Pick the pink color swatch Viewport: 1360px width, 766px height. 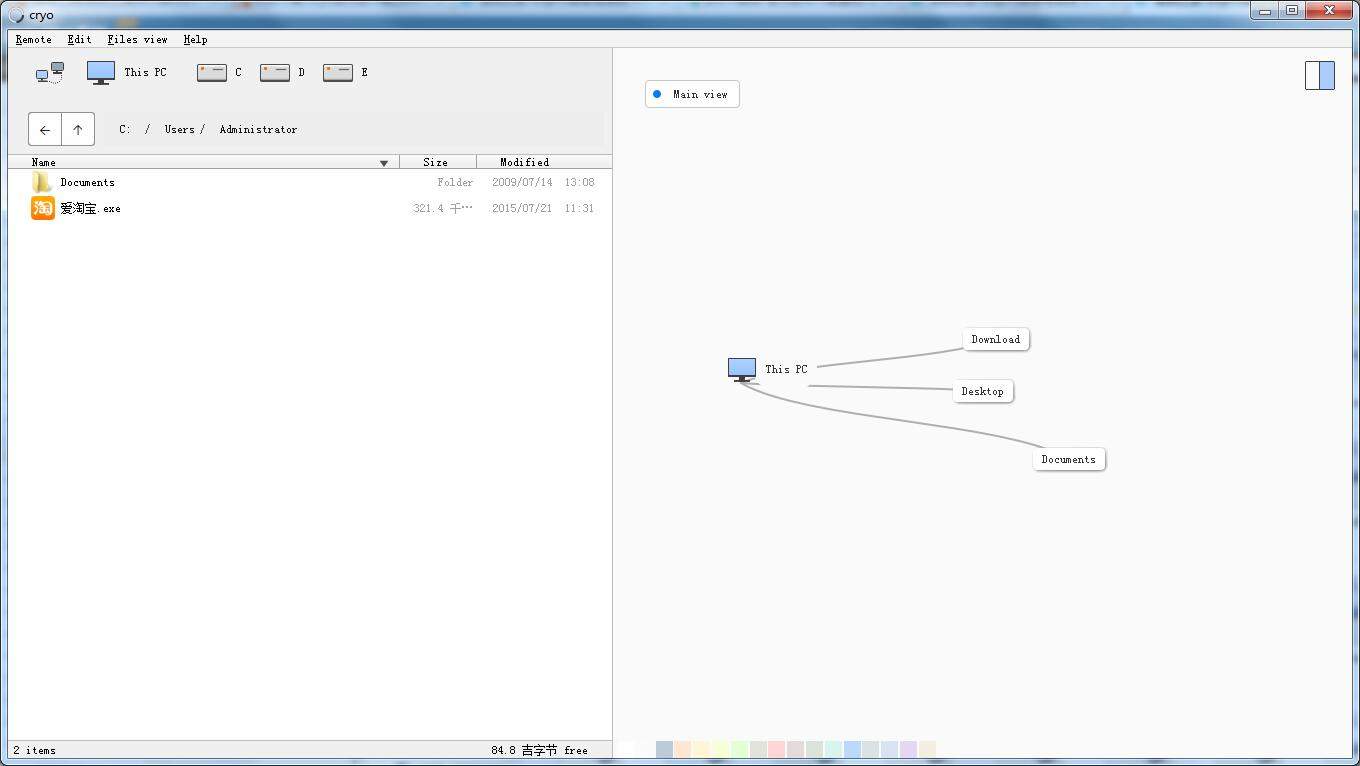click(776, 749)
